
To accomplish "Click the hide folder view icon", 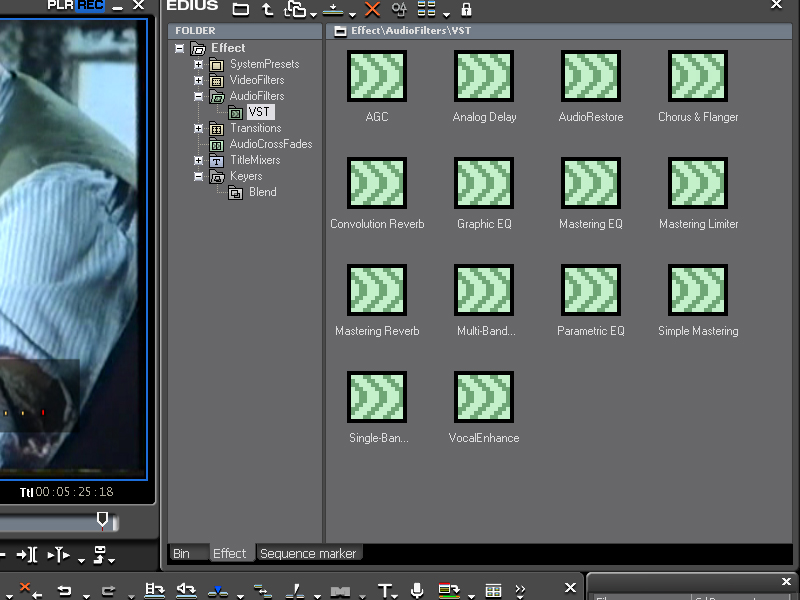I will pyautogui.click(x=241, y=10).
